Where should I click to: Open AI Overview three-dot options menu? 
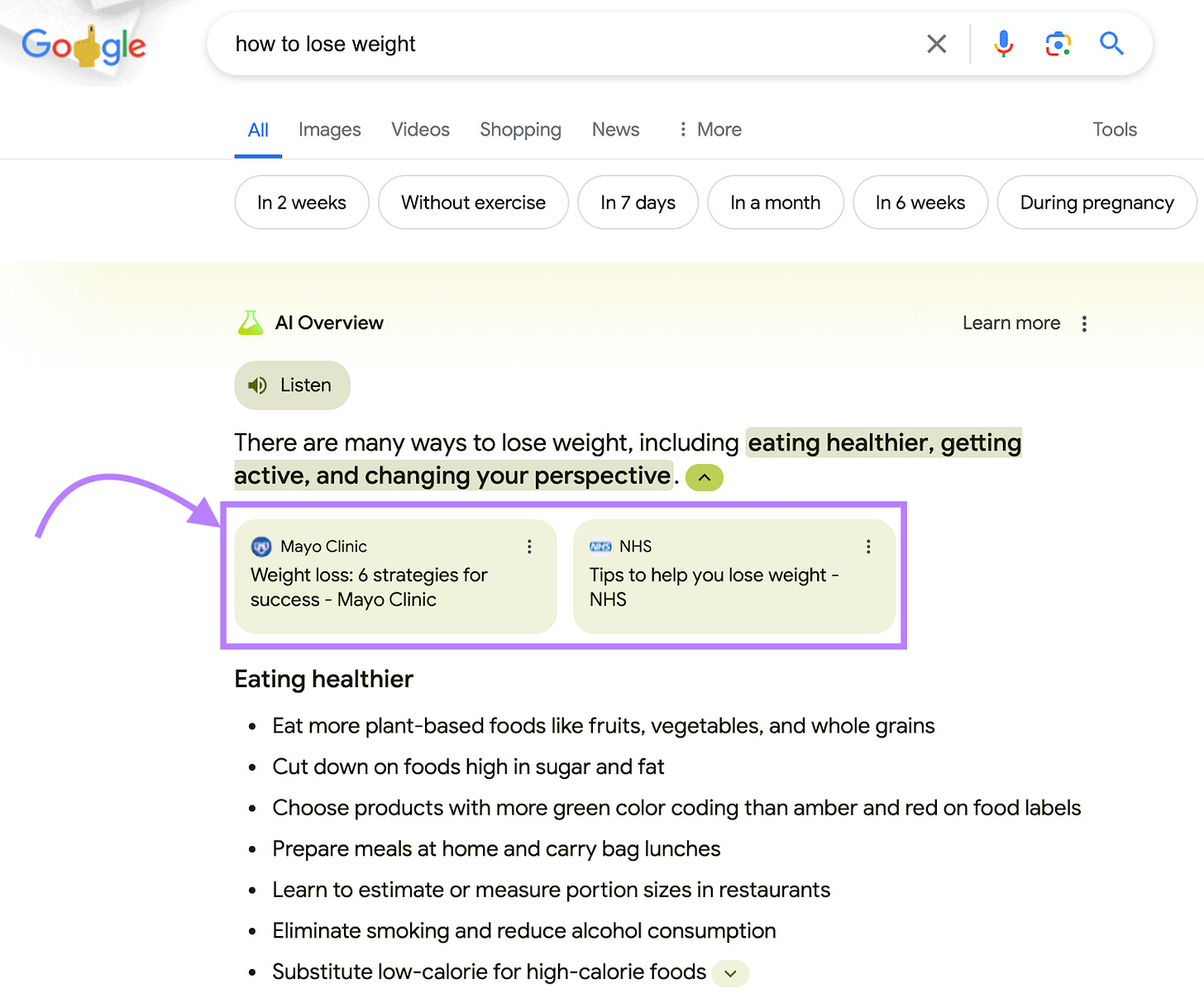coord(1084,323)
